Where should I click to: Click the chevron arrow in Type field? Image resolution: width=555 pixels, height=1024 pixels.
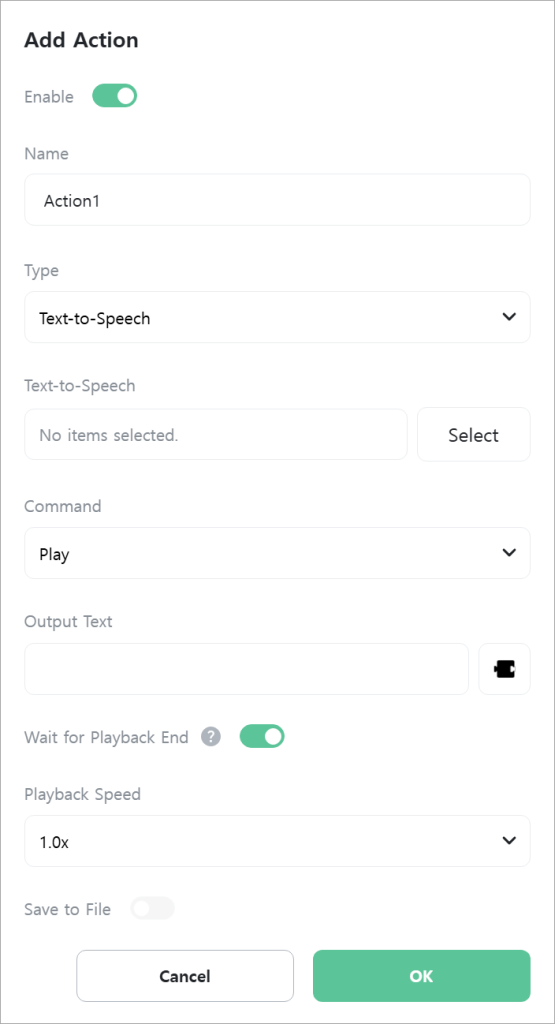tap(509, 317)
